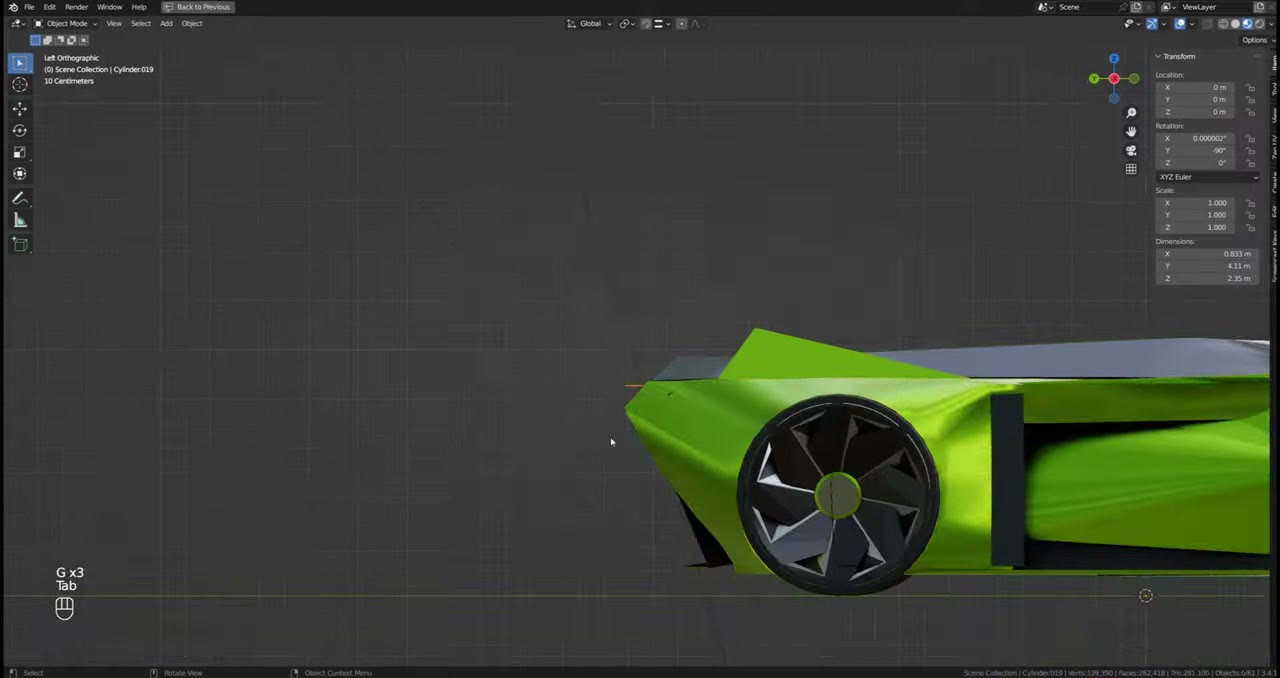Toggle lock on Location X
The height and width of the screenshot is (678, 1280).
[x=1251, y=88]
